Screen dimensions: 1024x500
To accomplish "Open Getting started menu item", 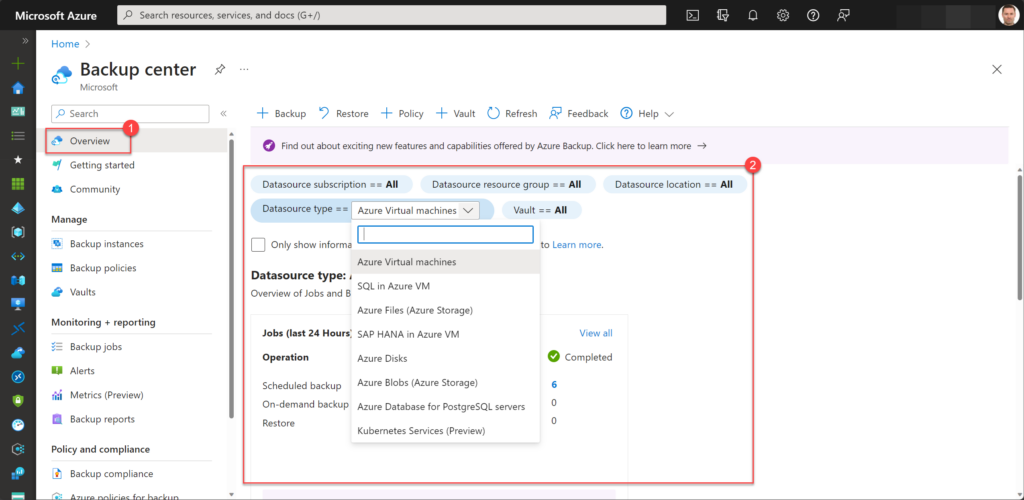I will (102, 165).
